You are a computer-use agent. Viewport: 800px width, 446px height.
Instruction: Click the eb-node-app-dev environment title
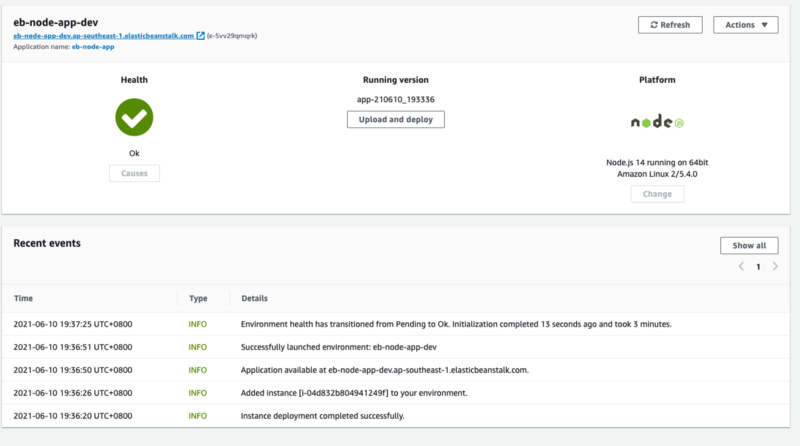coord(56,22)
